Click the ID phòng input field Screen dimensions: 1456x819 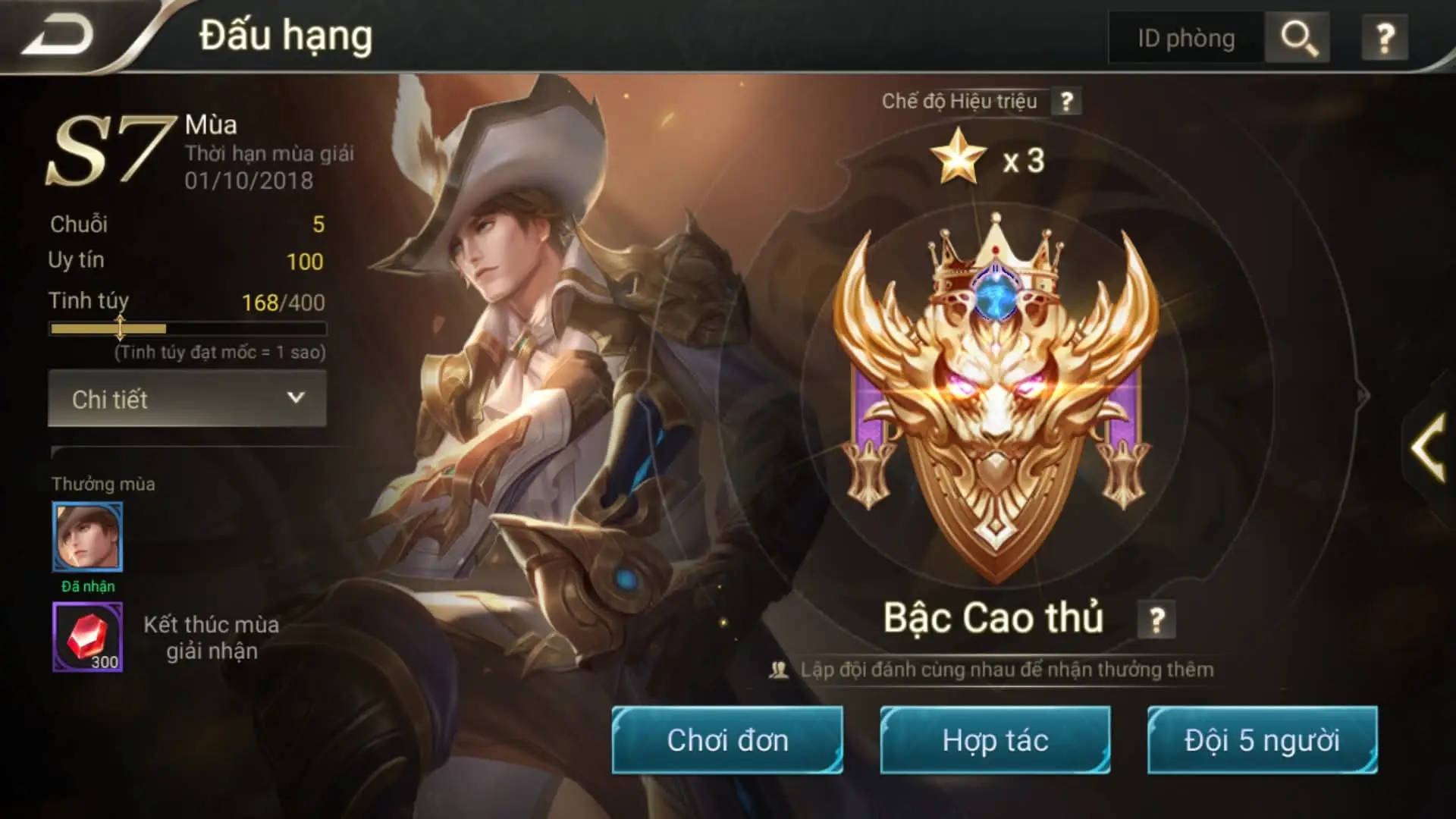[x=1186, y=38]
